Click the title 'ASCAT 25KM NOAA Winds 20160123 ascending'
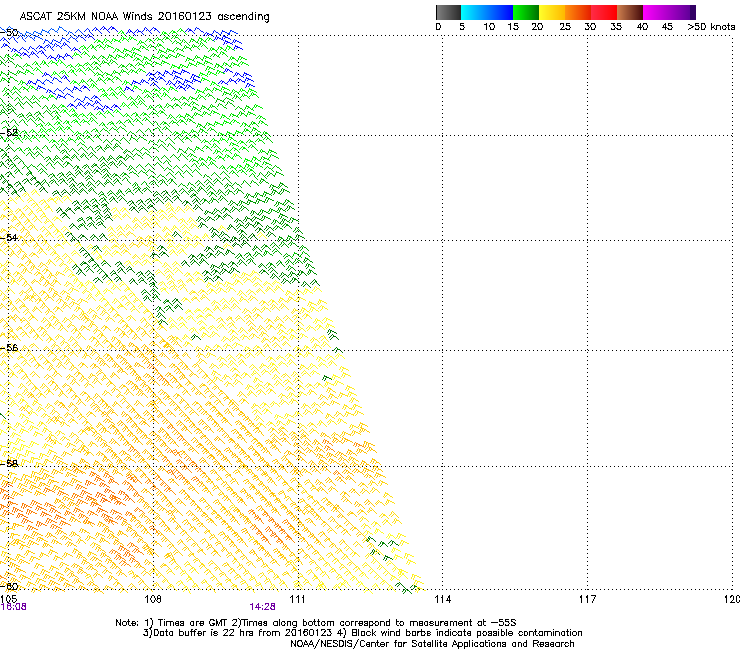The height and width of the screenshot is (650, 740). tap(144, 17)
